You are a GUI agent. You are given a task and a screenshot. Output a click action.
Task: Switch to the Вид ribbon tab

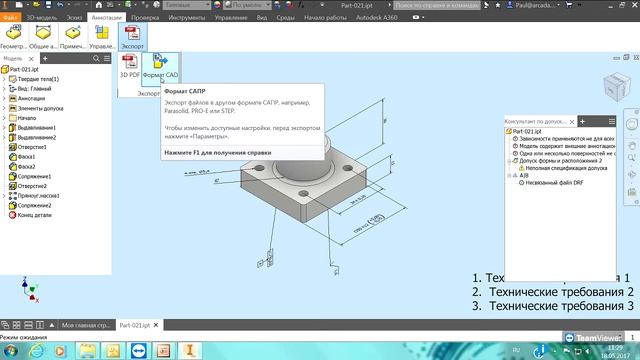[262, 18]
